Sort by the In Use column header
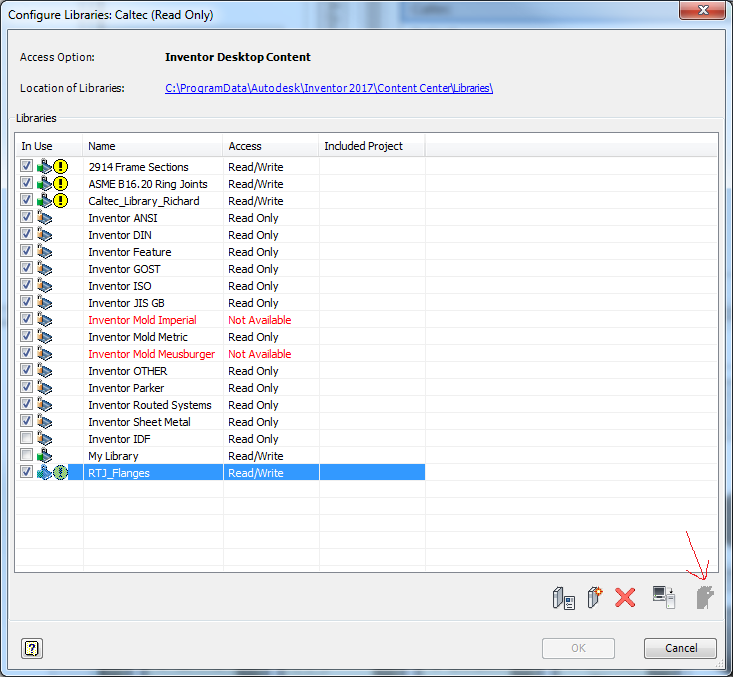This screenshot has height=678, width=733. [49, 146]
